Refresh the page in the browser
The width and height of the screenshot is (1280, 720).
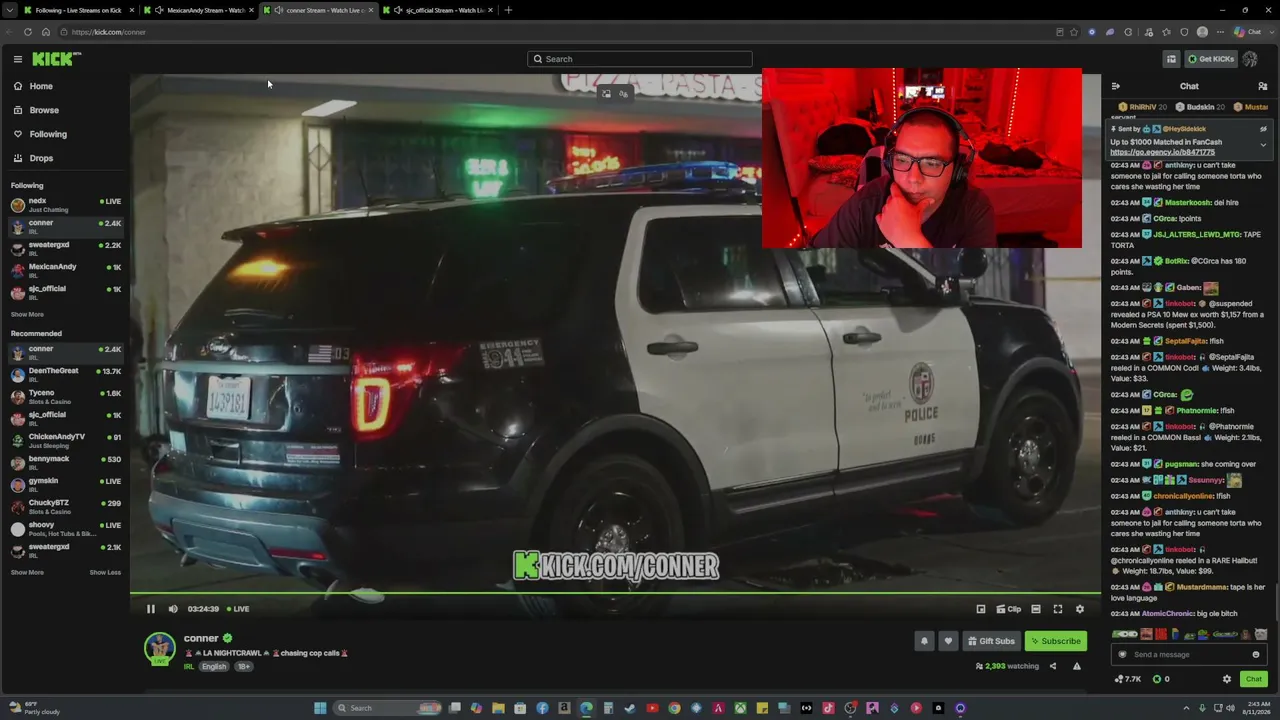[x=27, y=32]
